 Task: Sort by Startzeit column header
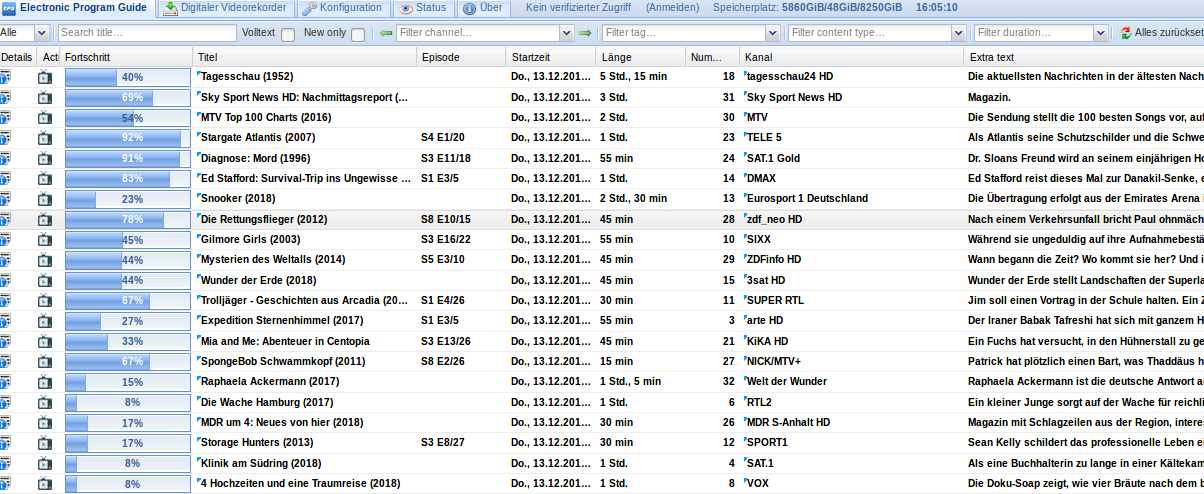pyautogui.click(x=551, y=57)
